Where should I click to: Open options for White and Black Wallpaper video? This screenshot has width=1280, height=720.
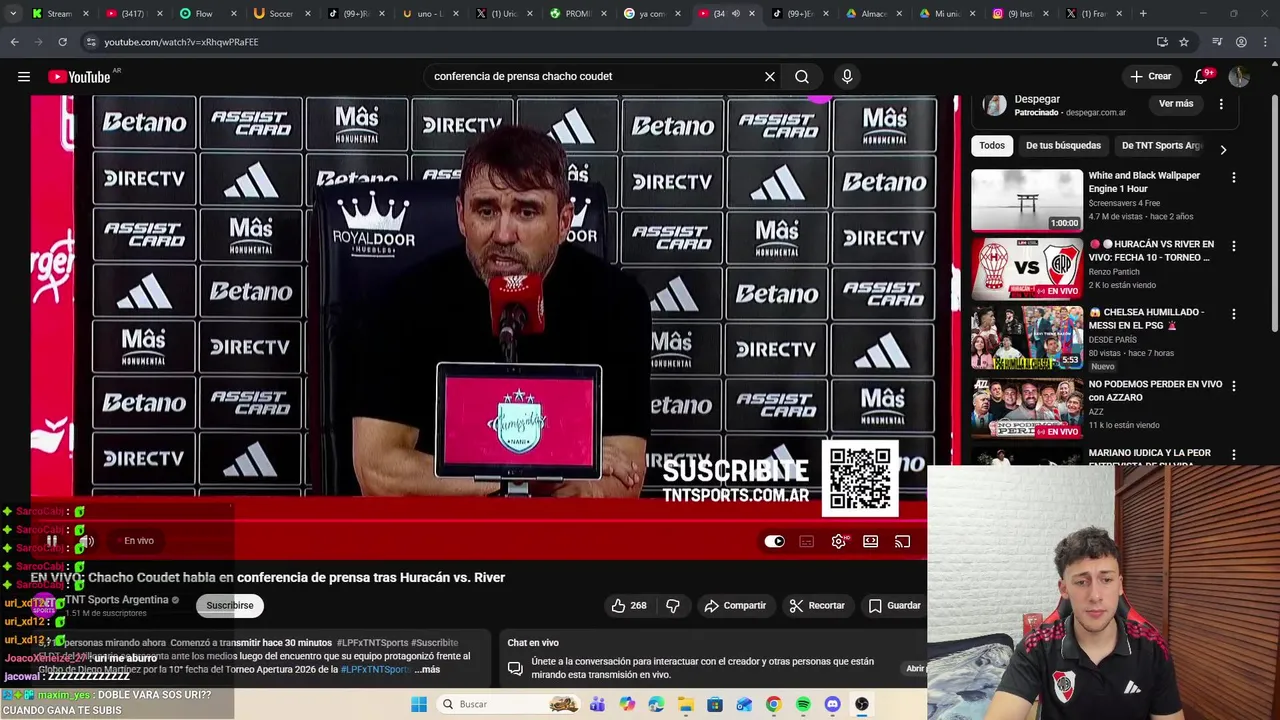[1234, 177]
